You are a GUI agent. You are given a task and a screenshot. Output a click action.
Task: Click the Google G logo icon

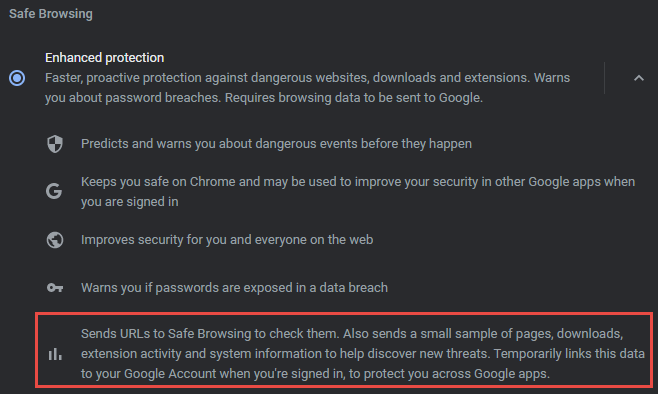[54, 191]
